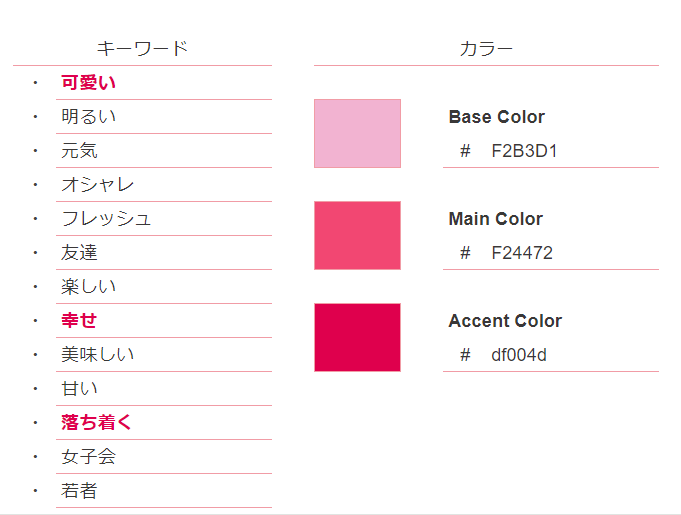681x515 pixels.
Task: Click the highlighted keyword 可愛い
Action: (x=88, y=83)
